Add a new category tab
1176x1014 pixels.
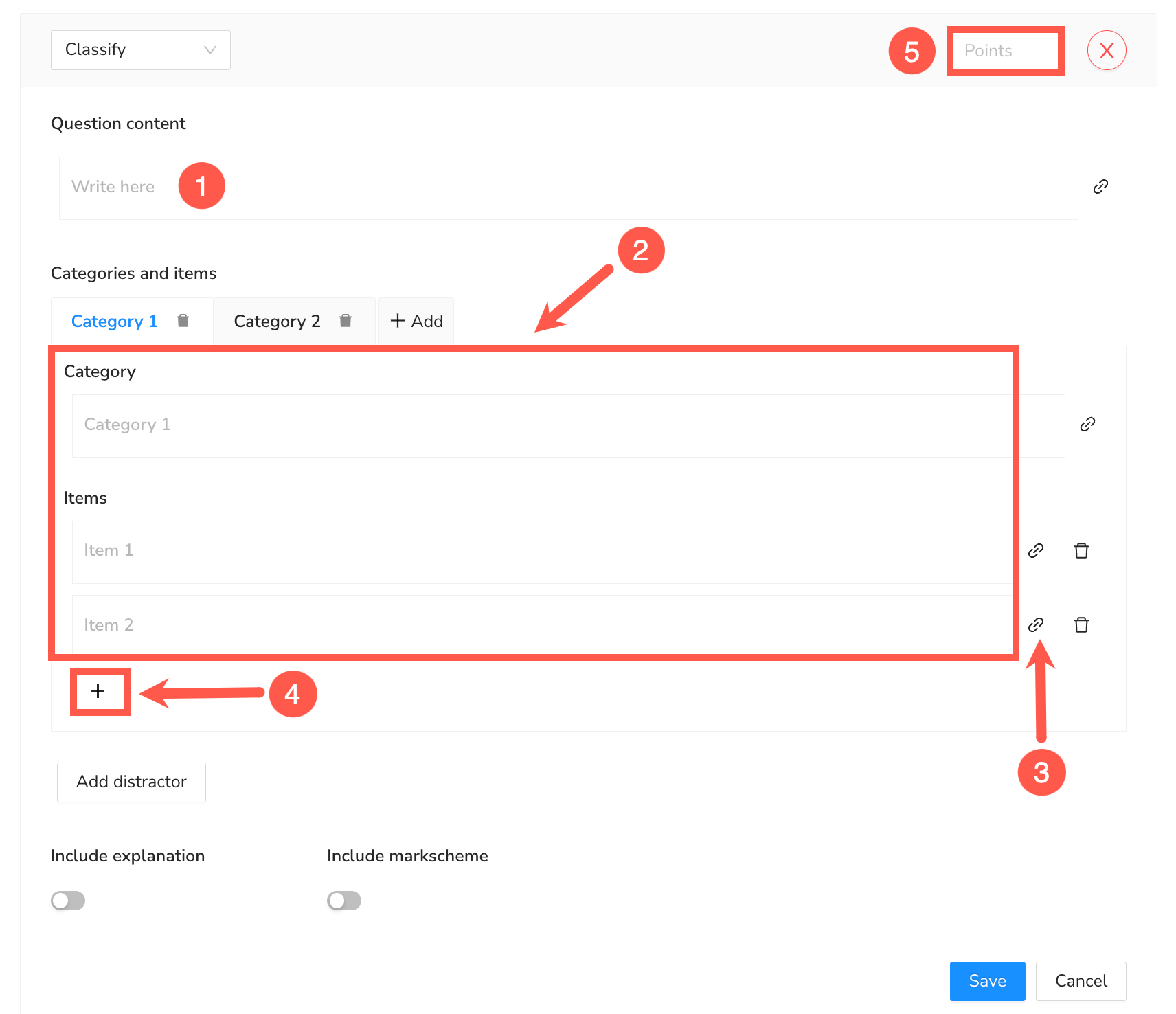(x=416, y=322)
